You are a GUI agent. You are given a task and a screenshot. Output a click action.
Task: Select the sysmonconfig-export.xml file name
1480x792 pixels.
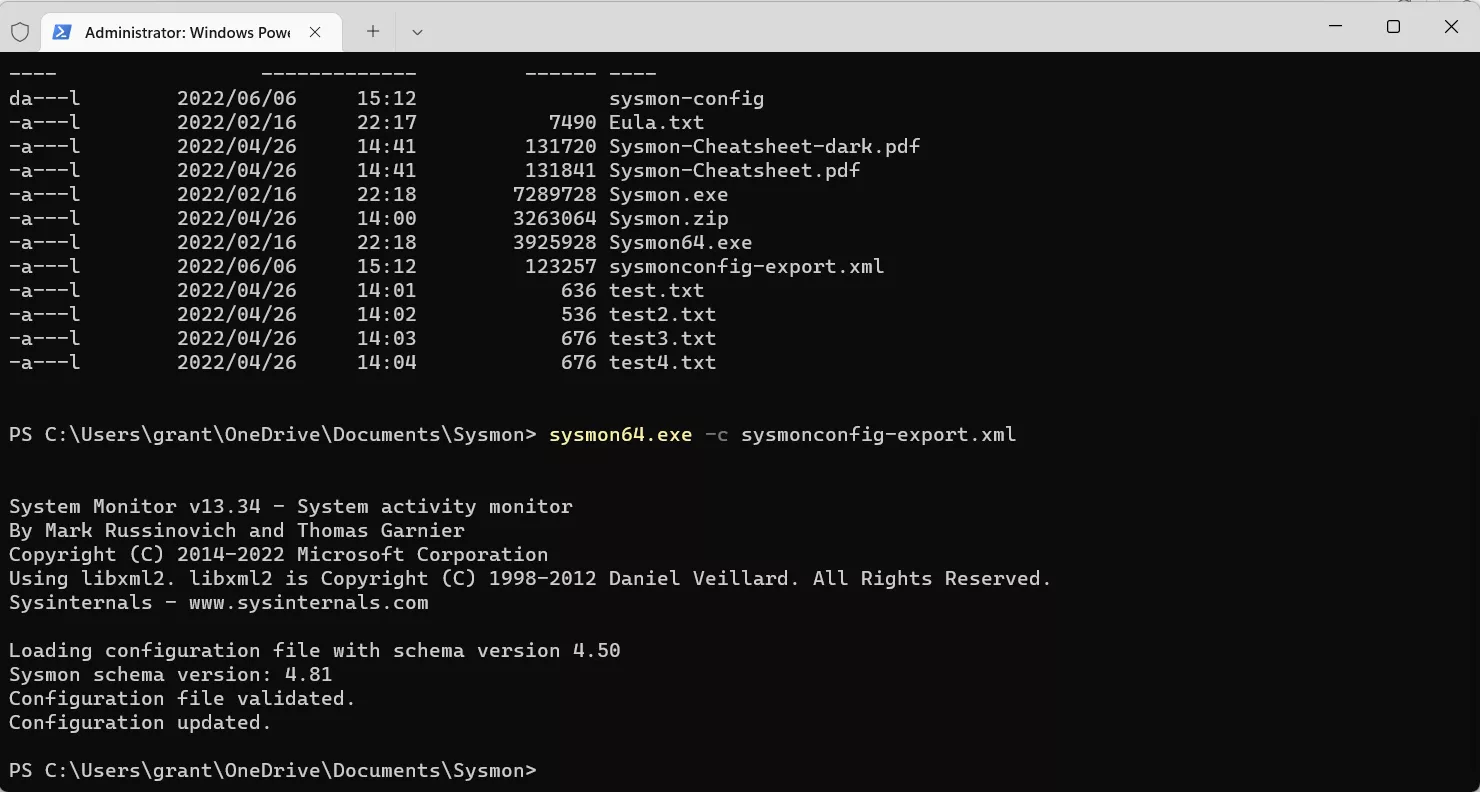point(746,266)
